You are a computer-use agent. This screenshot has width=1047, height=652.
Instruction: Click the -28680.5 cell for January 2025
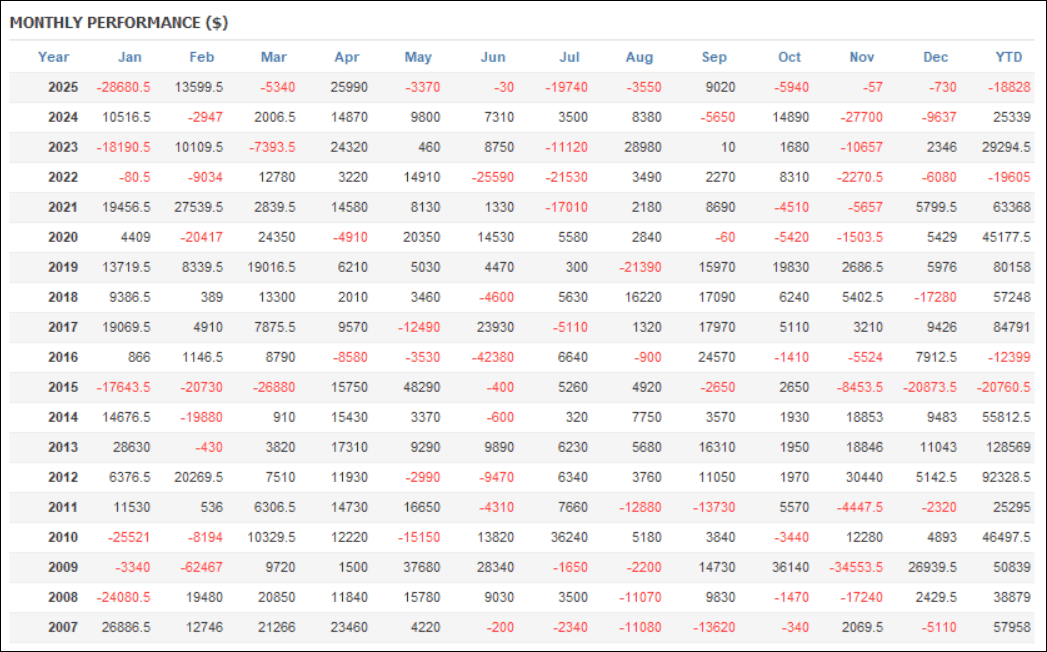pyautogui.click(x=123, y=87)
